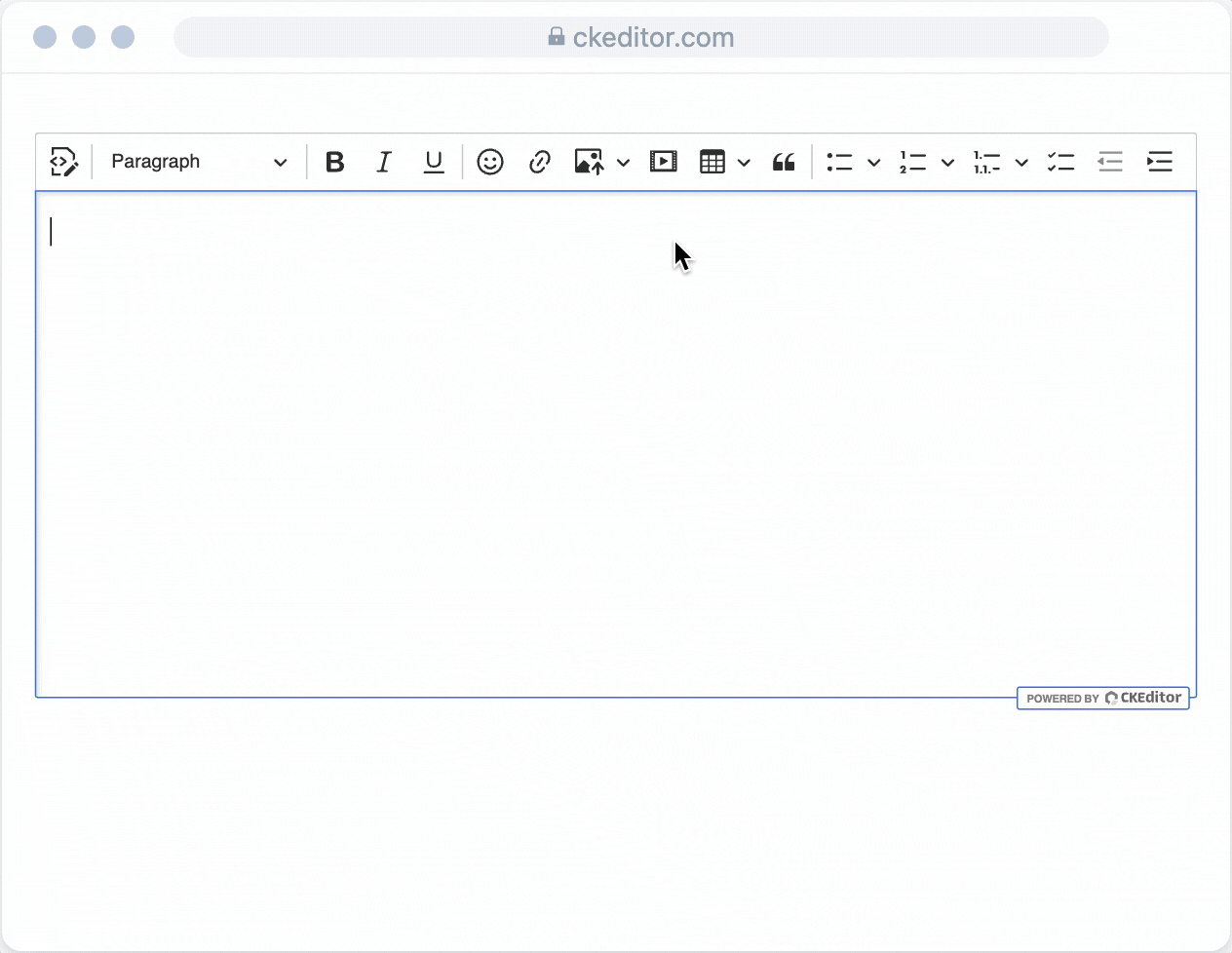Image resolution: width=1232 pixels, height=953 pixels.
Task: Apply italic formatting
Action: 383,162
